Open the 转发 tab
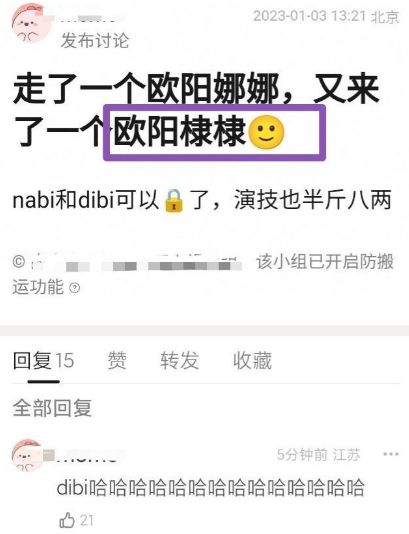The image size is (409, 534). coord(179,360)
